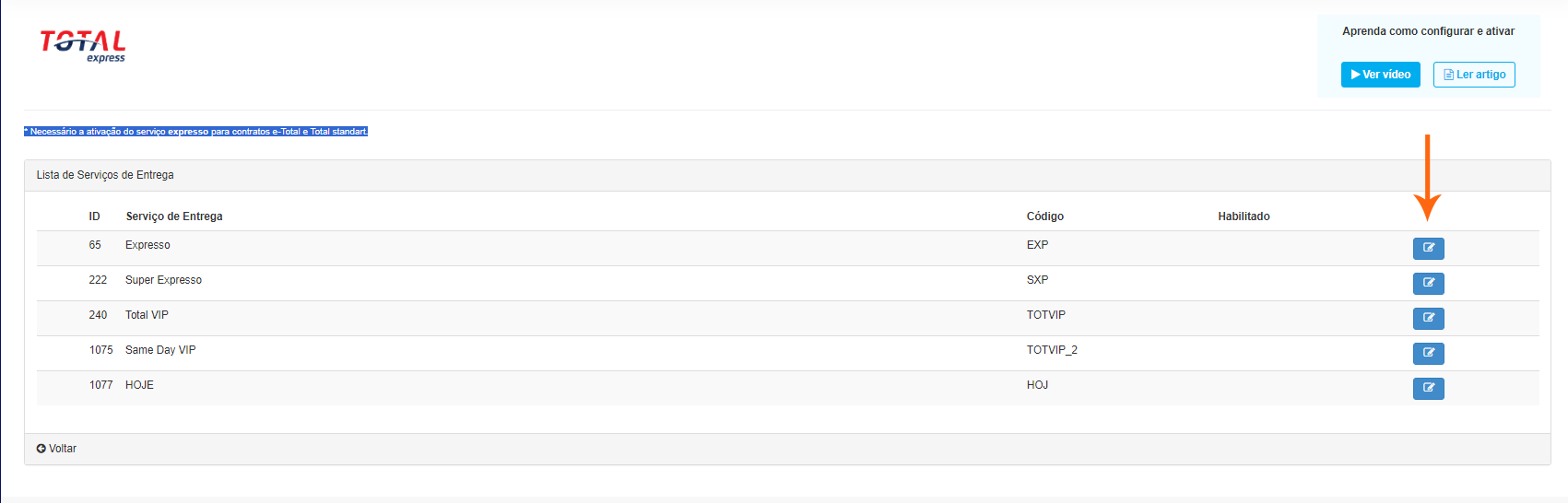Click the ID column header
1568x503 pixels.
click(94, 216)
